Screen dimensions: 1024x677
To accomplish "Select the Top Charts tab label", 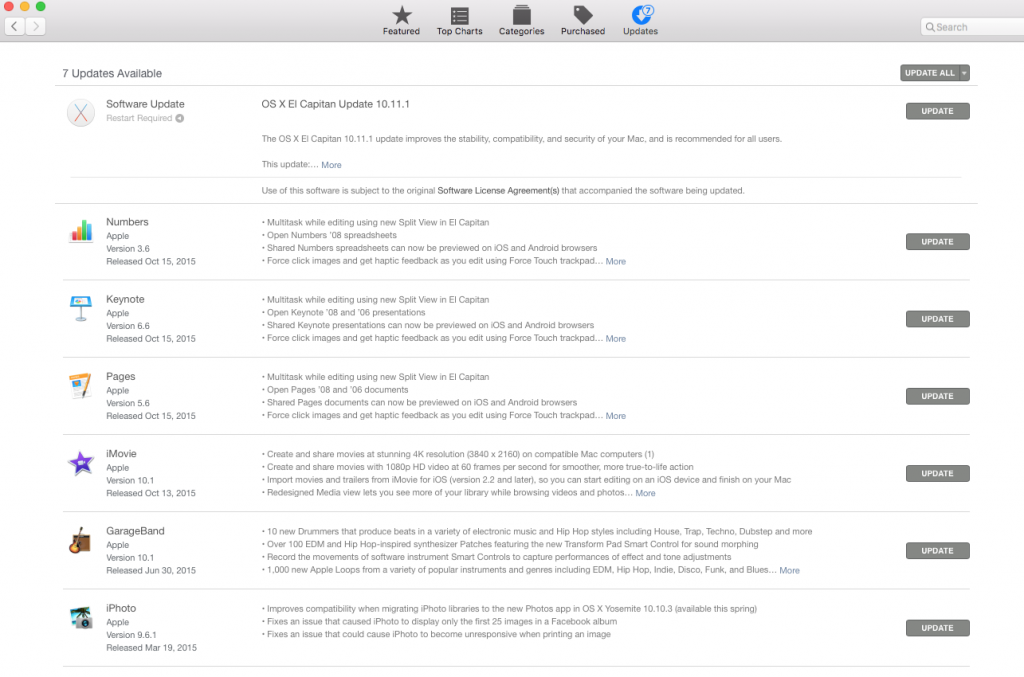I will (460, 31).
